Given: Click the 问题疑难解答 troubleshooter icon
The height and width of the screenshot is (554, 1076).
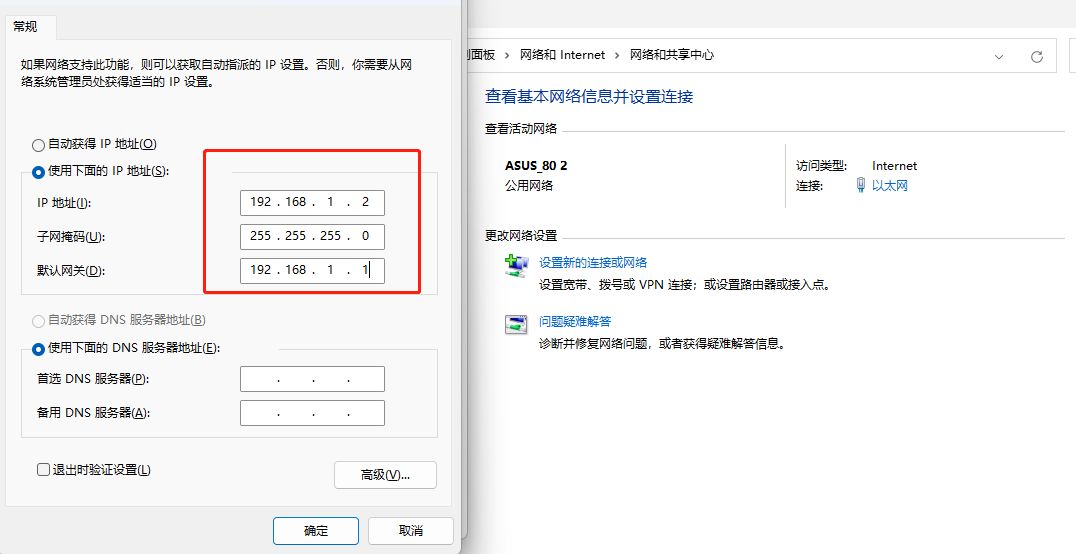Looking at the screenshot, I should coord(516,325).
